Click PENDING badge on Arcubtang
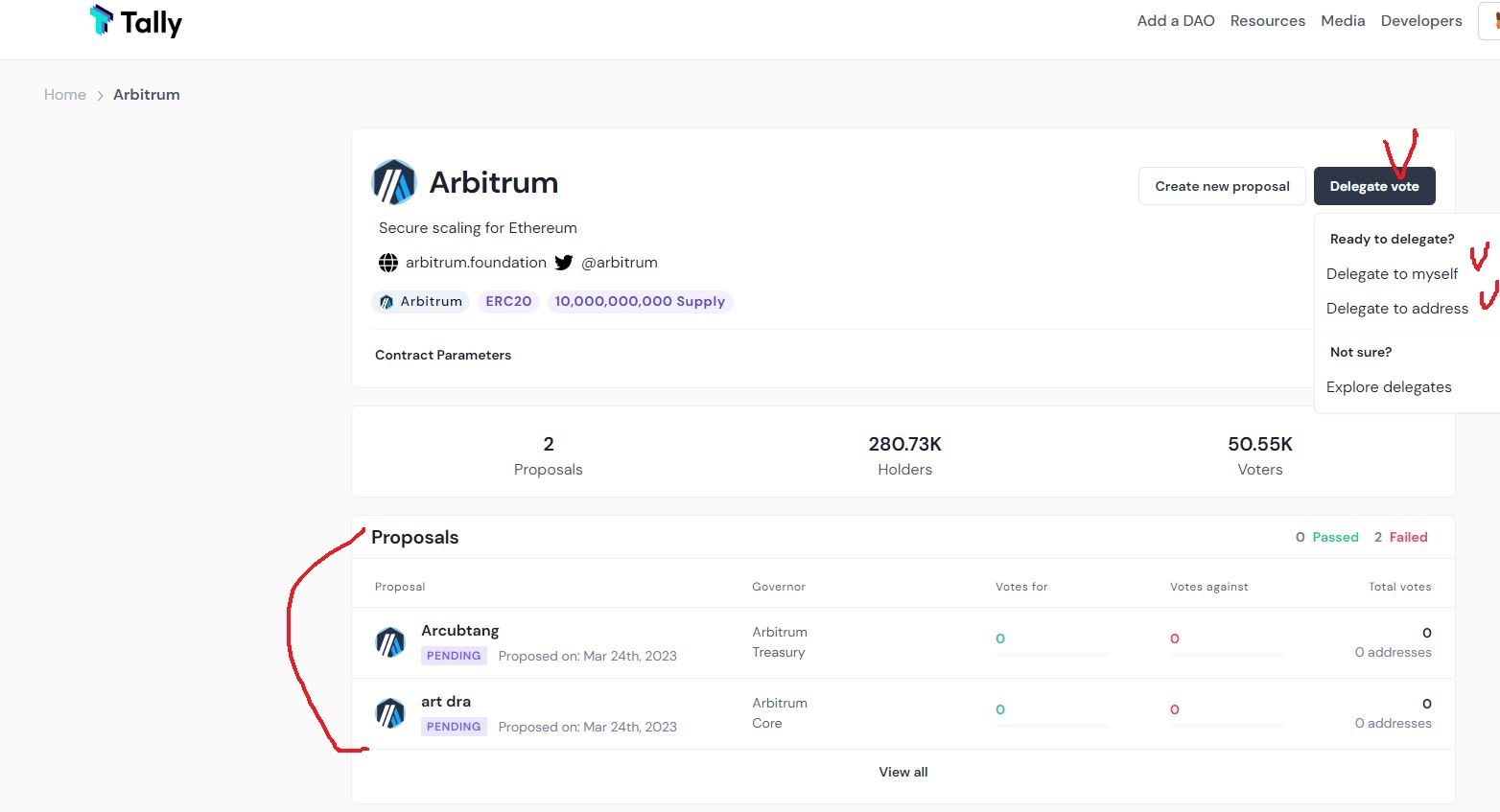The height and width of the screenshot is (812, 1500). 454,656
